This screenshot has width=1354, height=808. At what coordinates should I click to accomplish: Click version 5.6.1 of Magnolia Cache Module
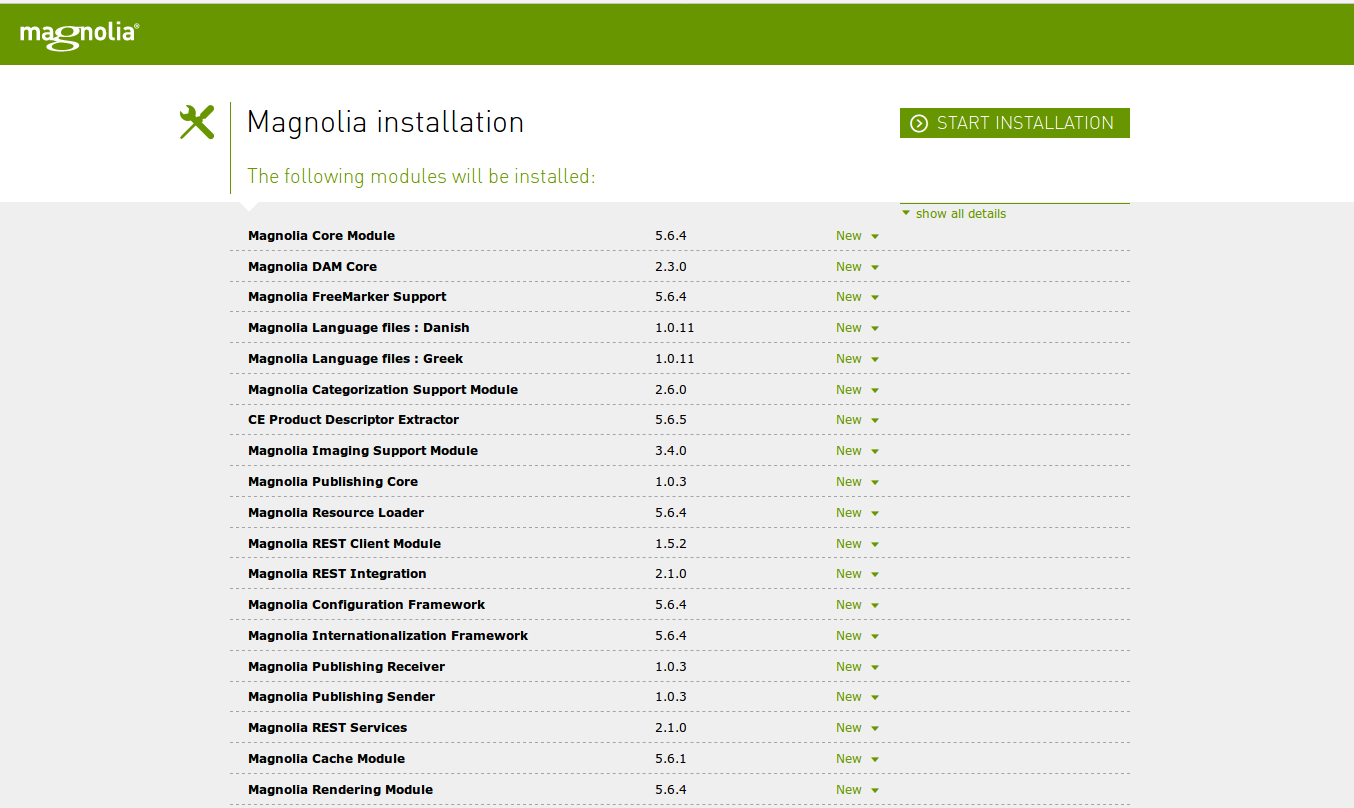click(671, 759)
